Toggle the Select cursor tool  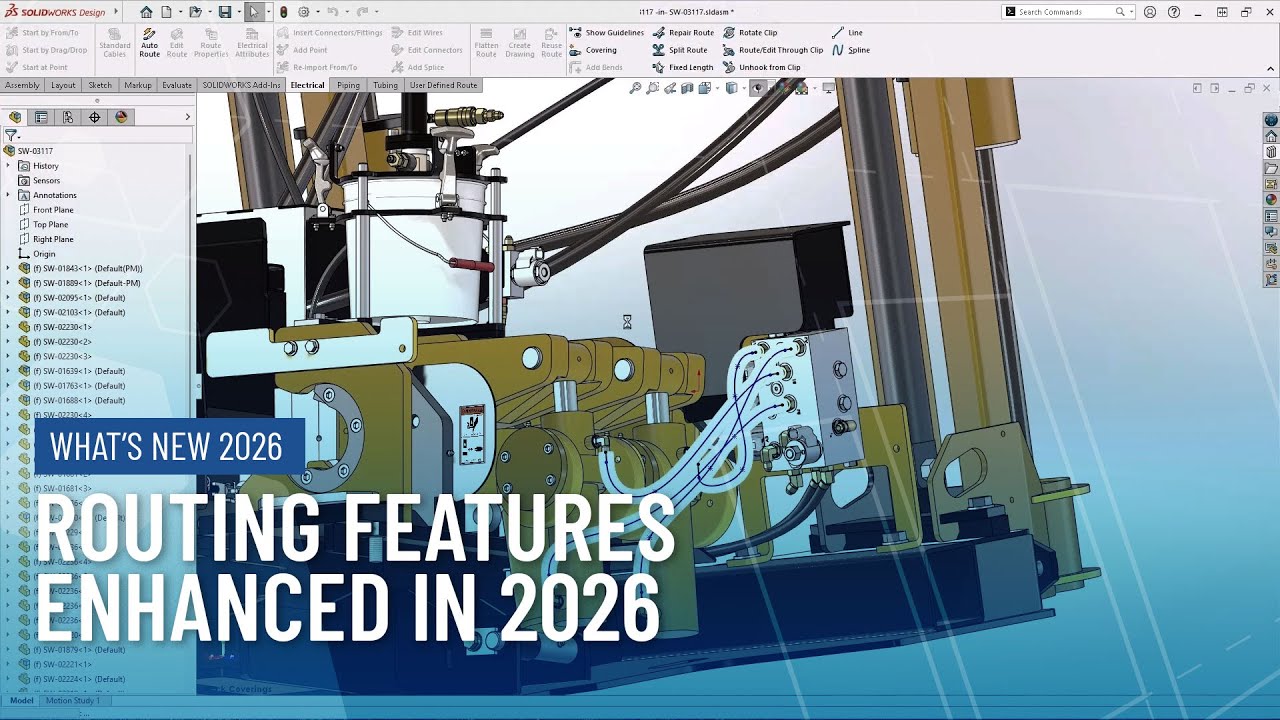point(254,12)
